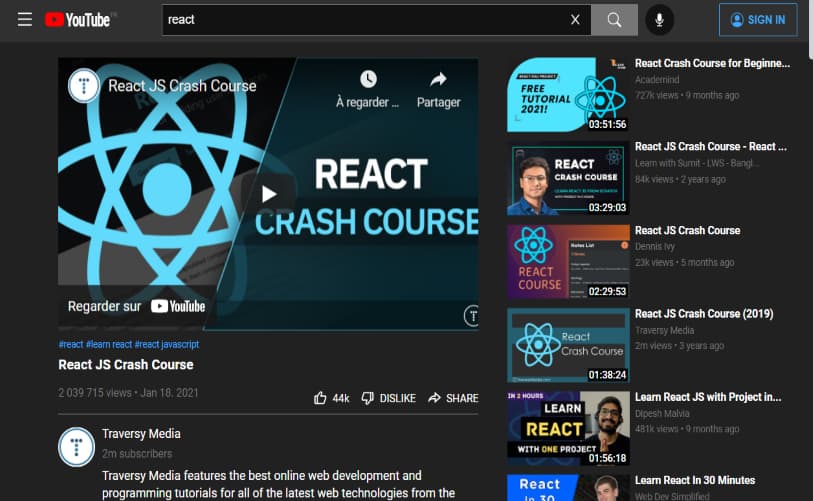
Task: Open the #react hashtag
Action: tap(71, 344)
